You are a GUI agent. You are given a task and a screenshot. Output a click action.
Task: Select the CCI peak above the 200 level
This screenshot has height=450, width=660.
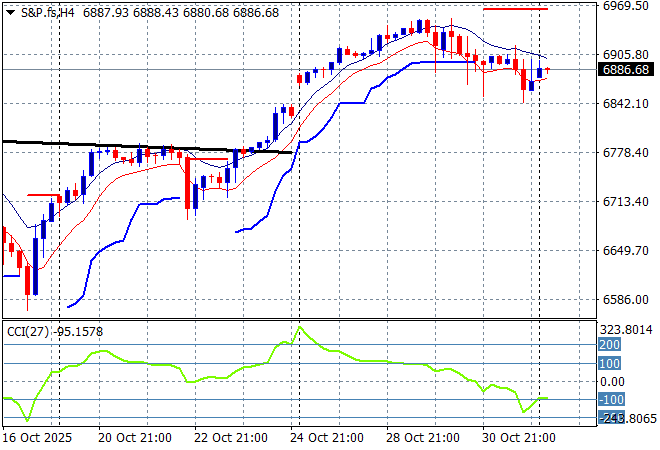pyautogui.click(x=300, y=327)
